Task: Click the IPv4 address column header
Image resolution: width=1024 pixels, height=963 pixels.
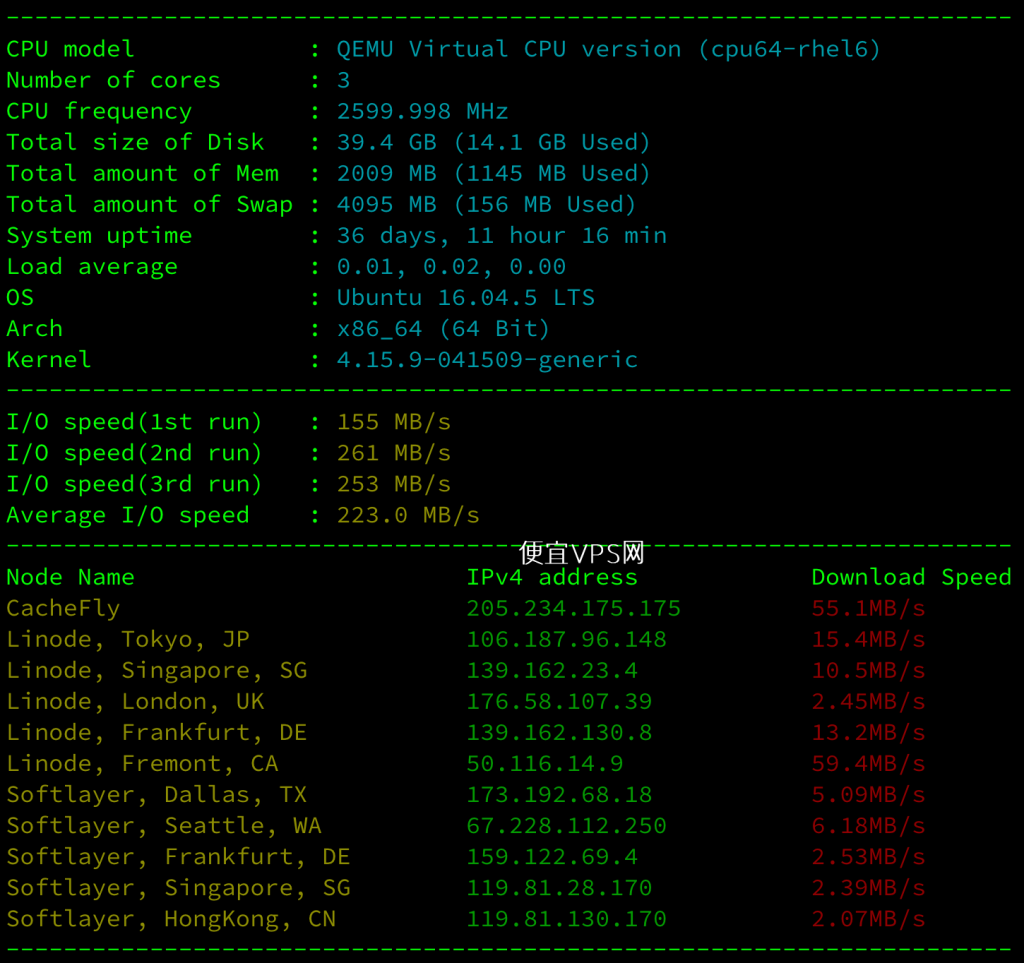Action: point(552,577)
